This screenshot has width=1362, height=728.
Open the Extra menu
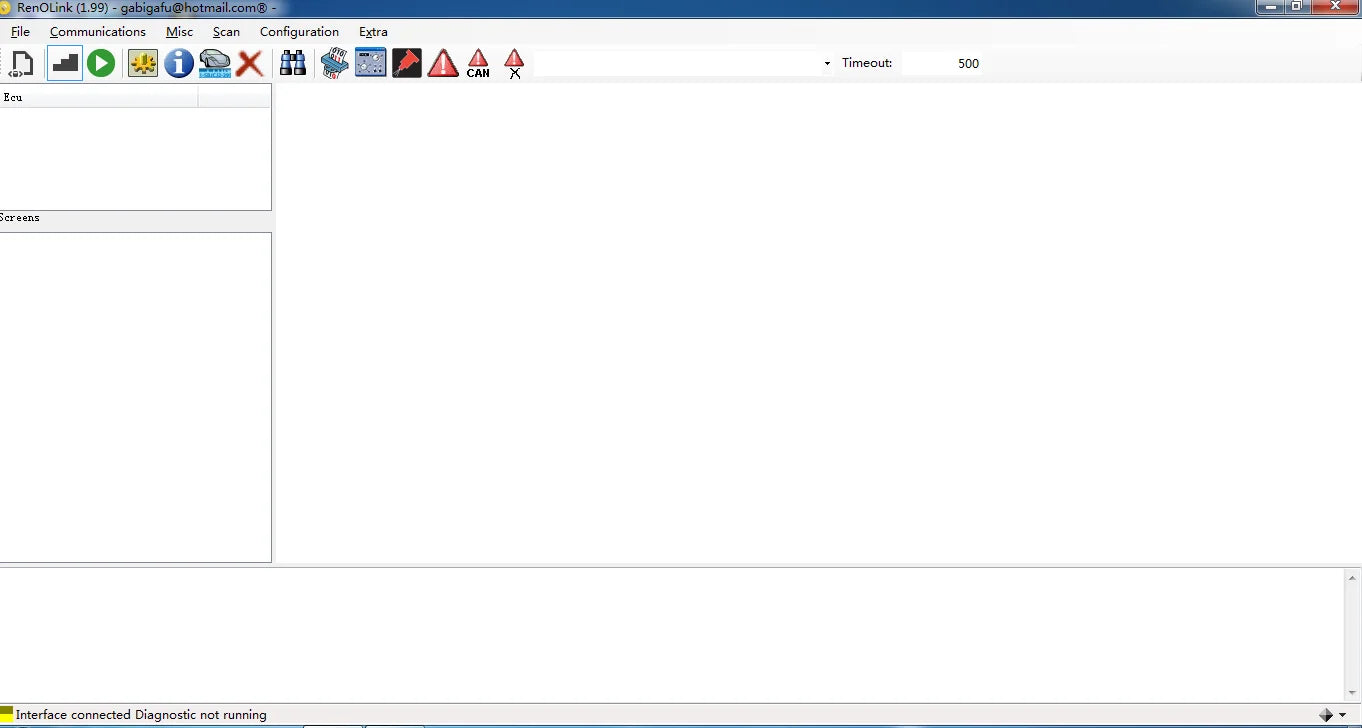(x=373, y=32)
